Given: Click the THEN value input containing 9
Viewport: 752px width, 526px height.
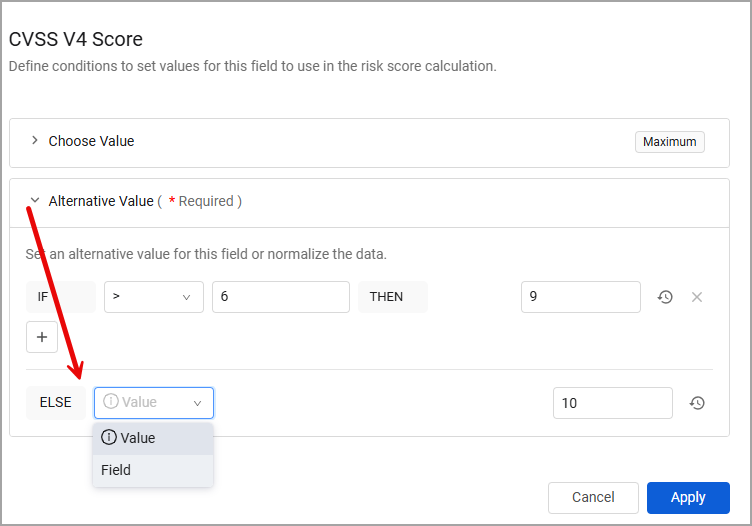Looking at the screenshot, I should (x=580, y=297).
